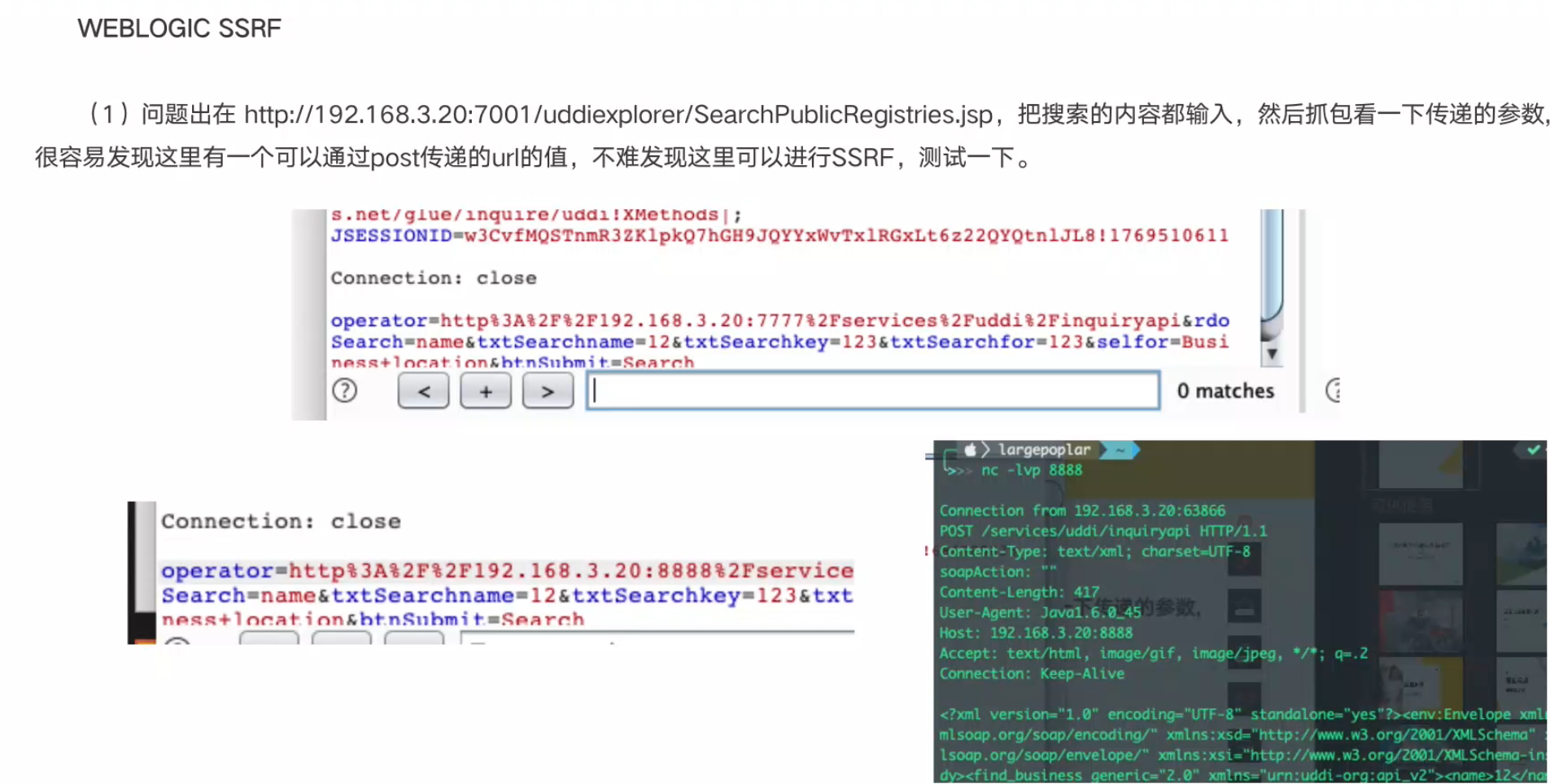Click the help question-mark icon beside search

345,391
